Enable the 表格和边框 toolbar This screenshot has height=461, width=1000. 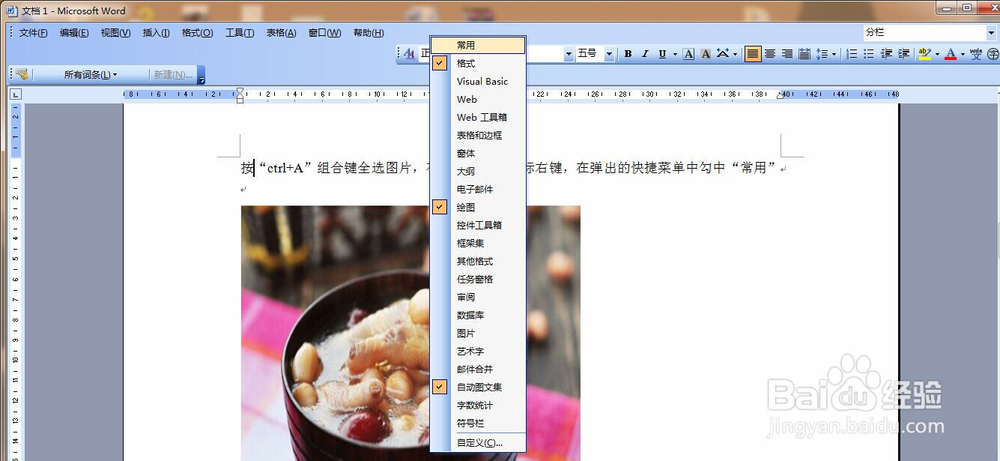(478, 135)
